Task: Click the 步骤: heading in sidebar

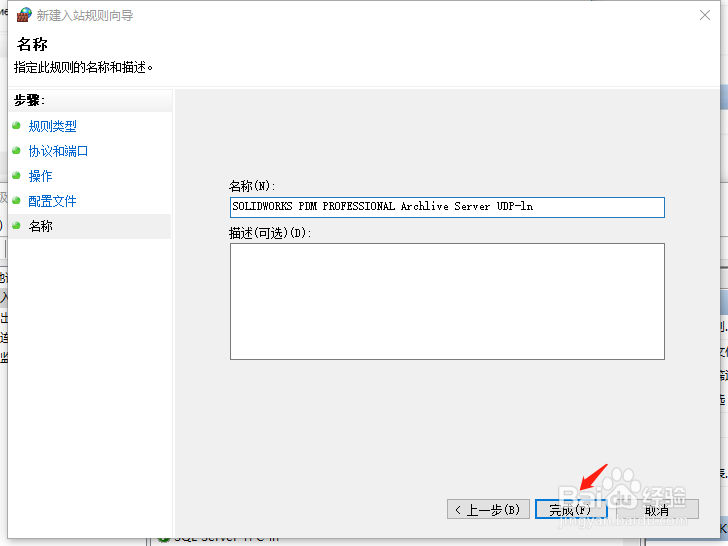Action: pos(29,100)
